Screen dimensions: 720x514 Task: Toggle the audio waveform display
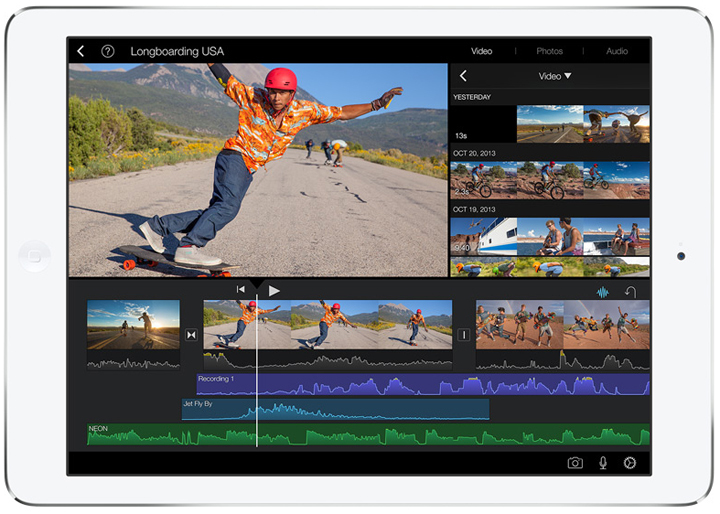(x=602, y=292)
